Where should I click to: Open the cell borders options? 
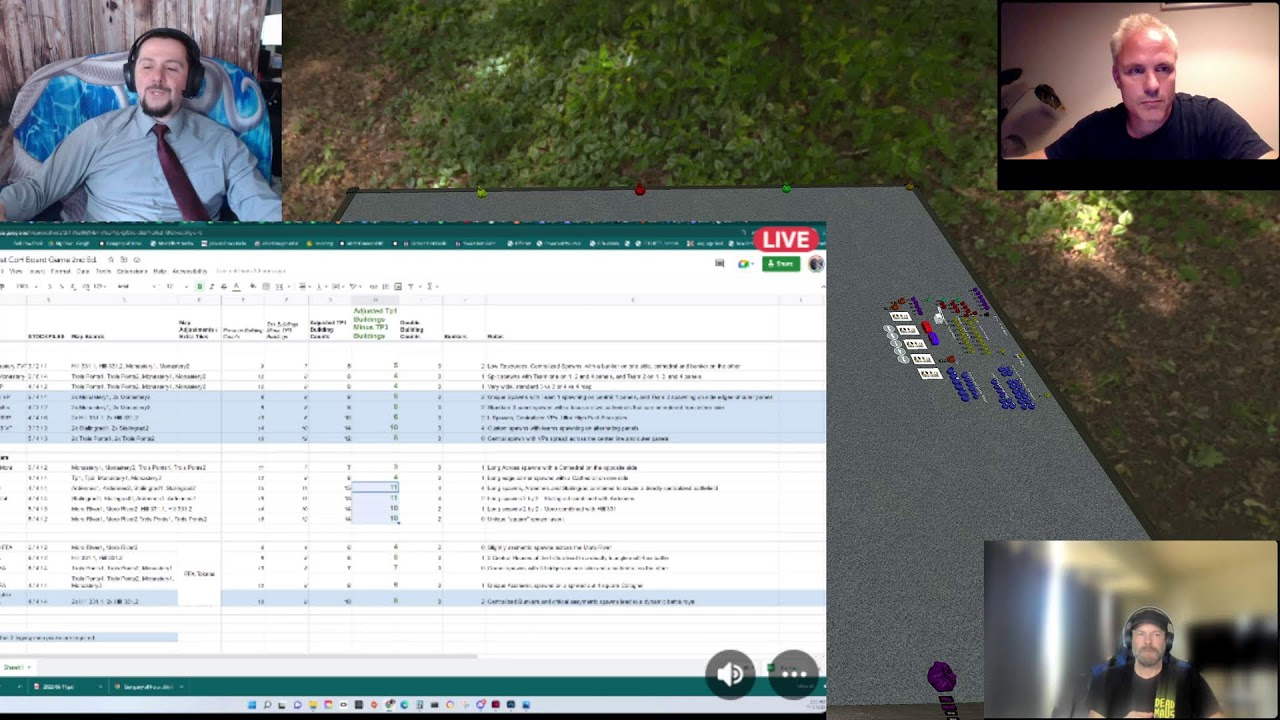coord(266,286)
